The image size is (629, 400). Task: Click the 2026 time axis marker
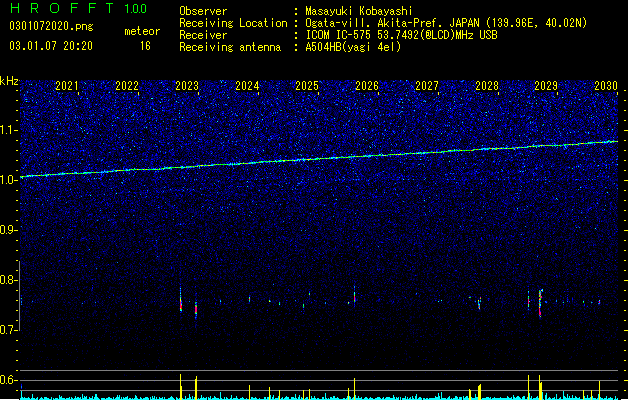tap(367, 86)
